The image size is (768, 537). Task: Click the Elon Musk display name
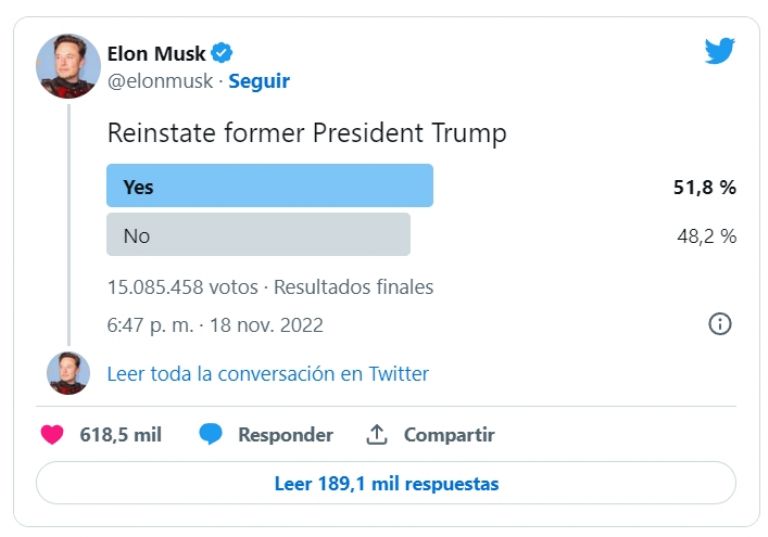(x=156, y=53)
